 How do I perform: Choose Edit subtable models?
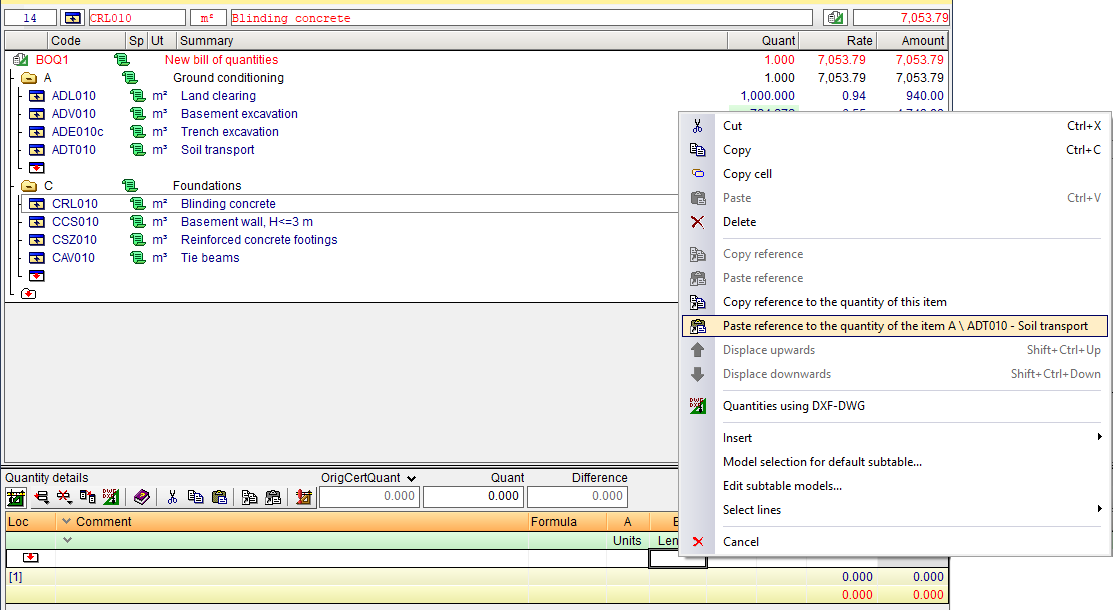coord(894,486)
